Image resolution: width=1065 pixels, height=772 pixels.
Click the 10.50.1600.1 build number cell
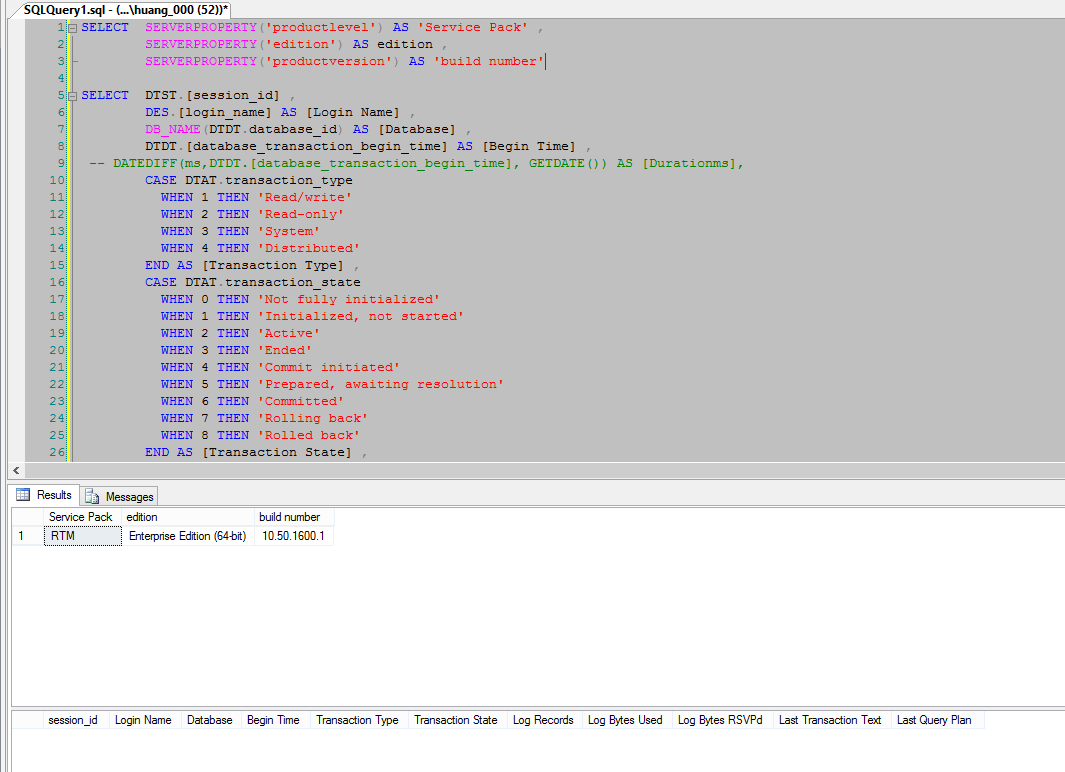coord(294,536)
